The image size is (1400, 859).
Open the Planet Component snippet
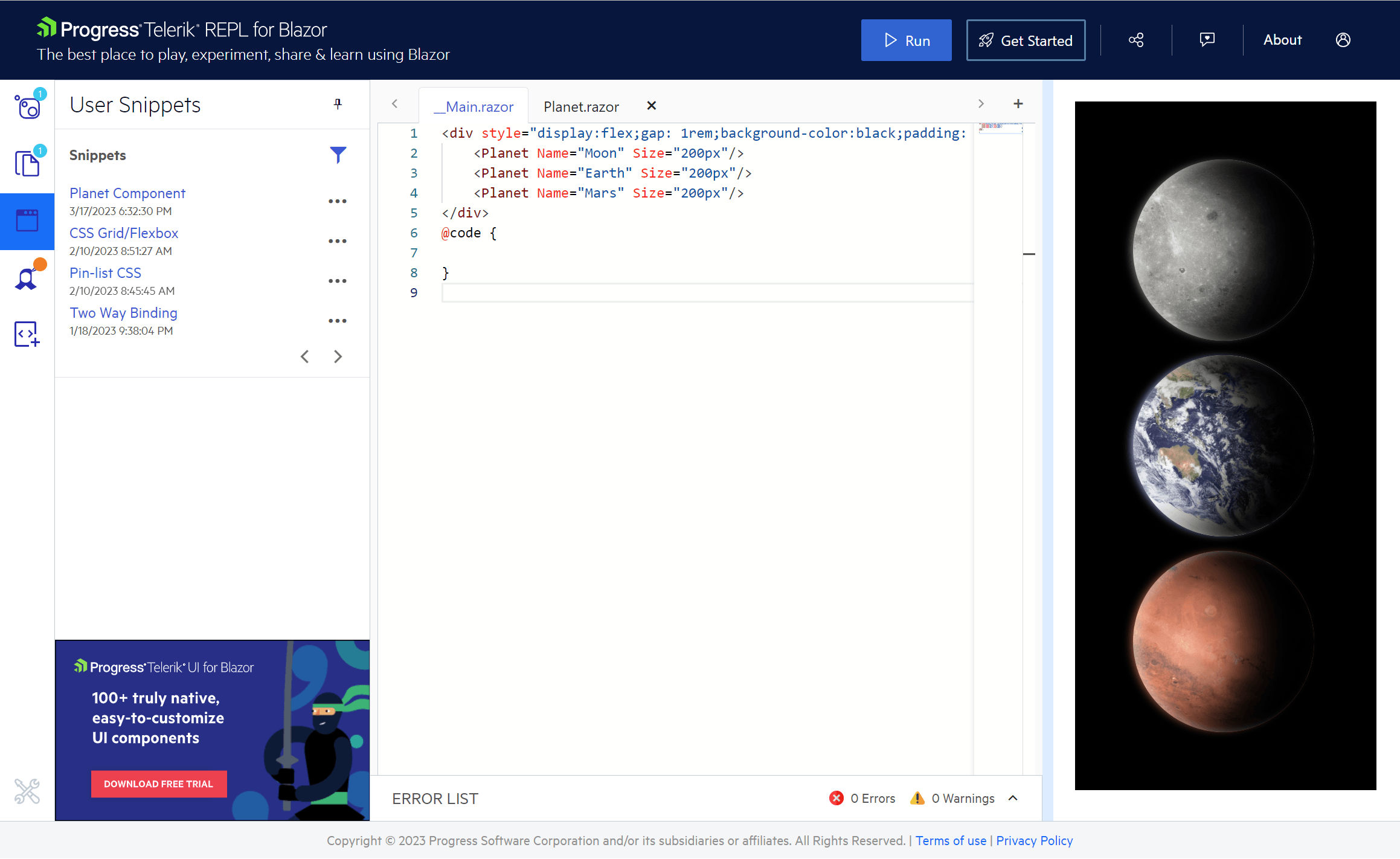point(127,193)
